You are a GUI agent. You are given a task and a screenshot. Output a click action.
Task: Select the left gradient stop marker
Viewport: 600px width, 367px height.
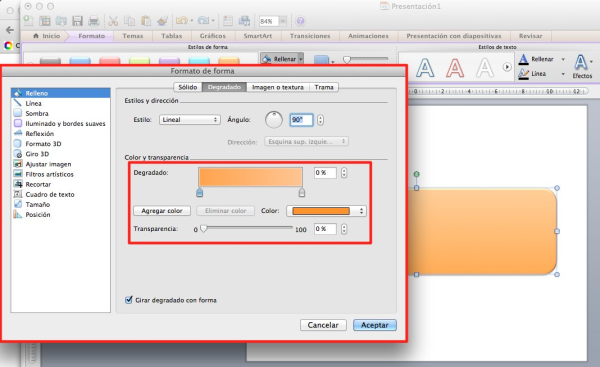pyautogui.click(x=199, y=192)
